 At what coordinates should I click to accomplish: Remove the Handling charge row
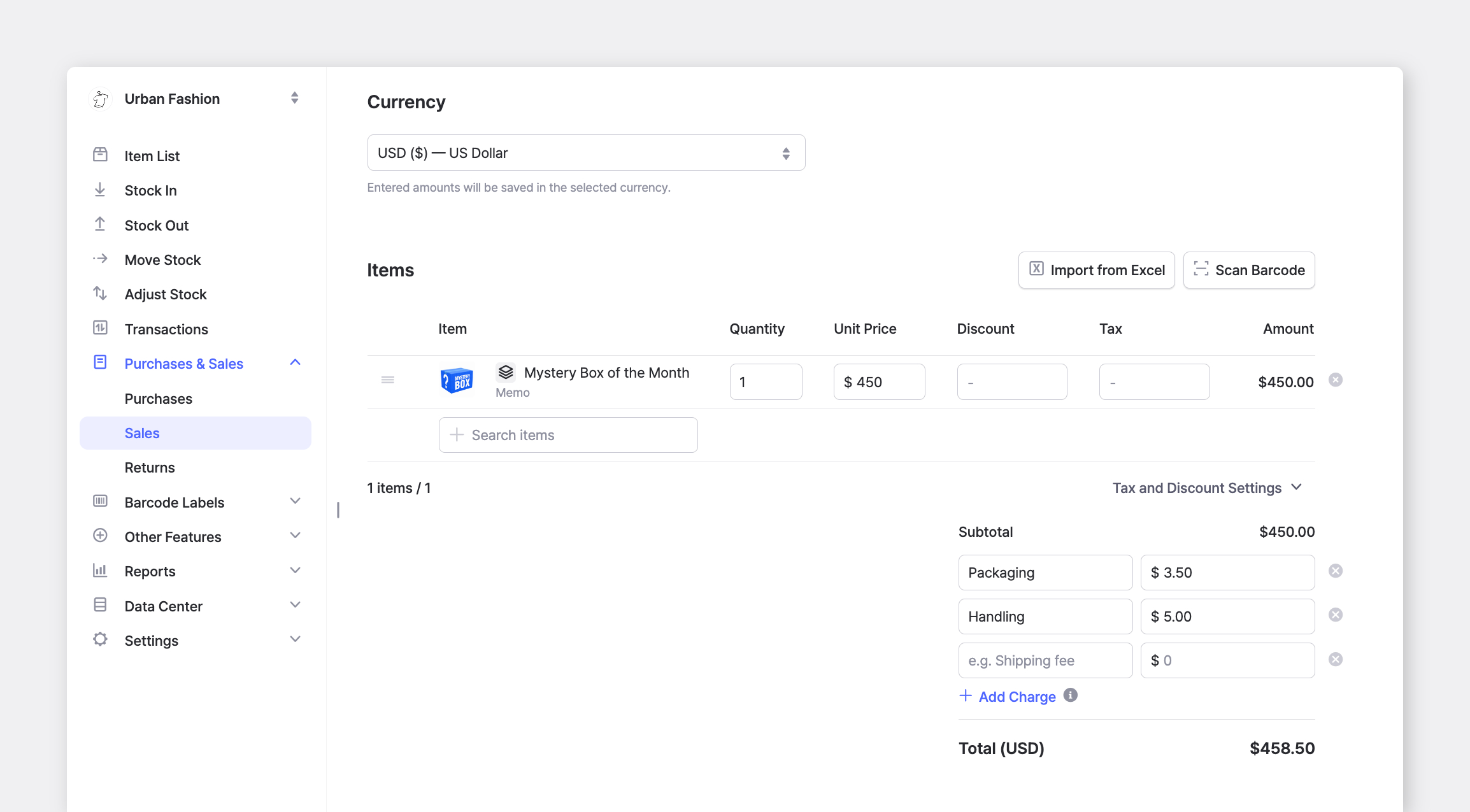click(1336, 615)
